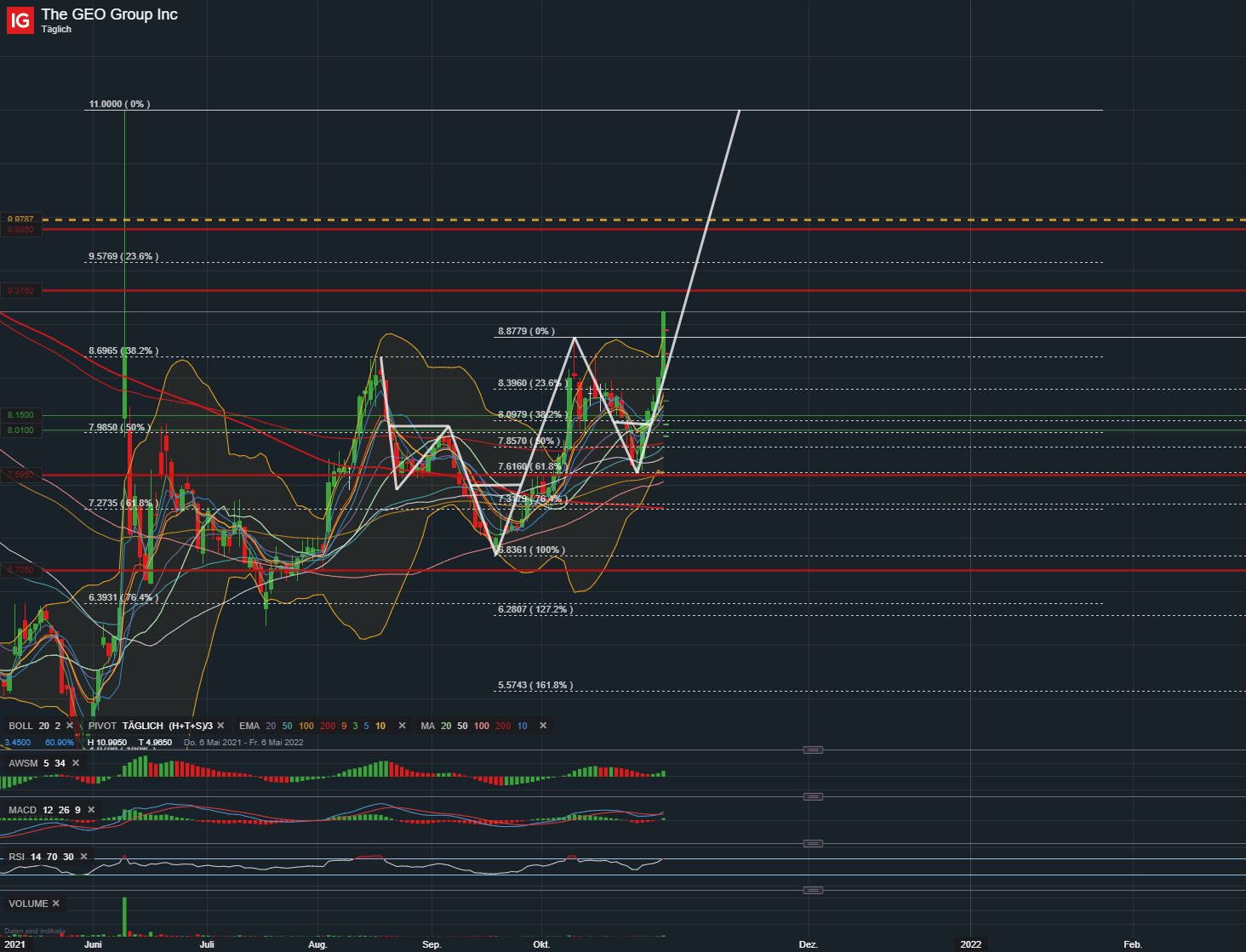Remove the AWSM indicator panel
This screenshot has height=952, width=1246.
point(76,763)
